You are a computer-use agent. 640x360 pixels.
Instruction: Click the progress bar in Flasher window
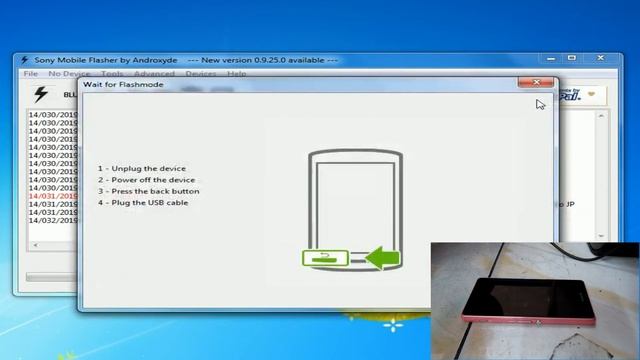[51, 277]
